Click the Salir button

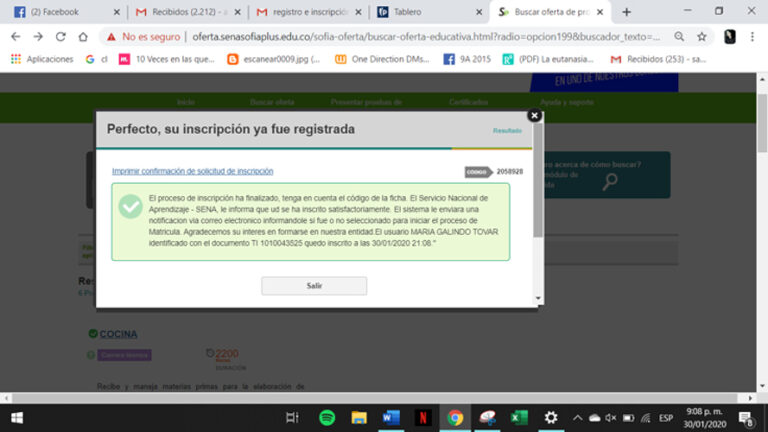[x=314, y=286]
